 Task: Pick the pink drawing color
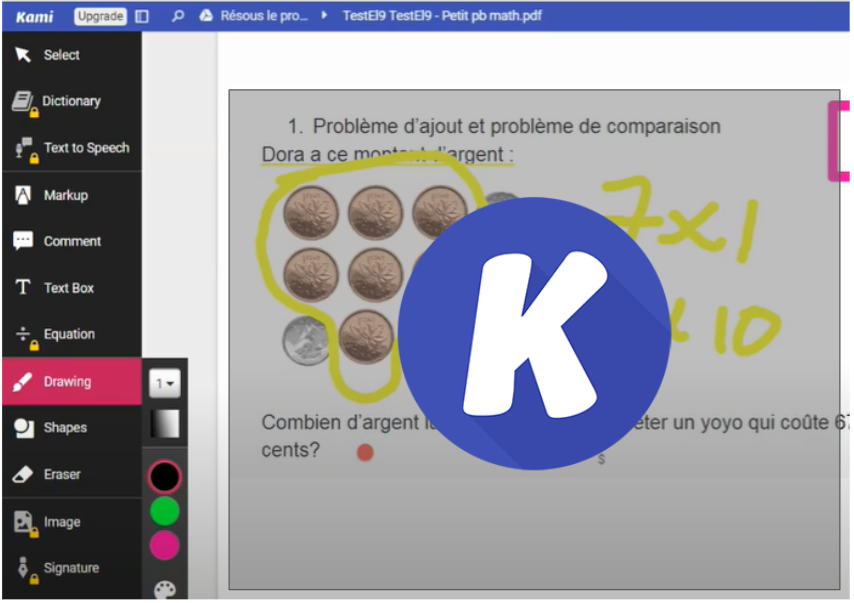point(164,545)
